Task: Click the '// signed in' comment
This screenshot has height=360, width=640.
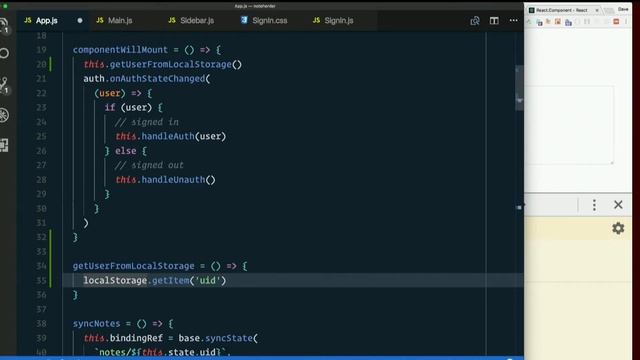Action: (x=147, y=122)
